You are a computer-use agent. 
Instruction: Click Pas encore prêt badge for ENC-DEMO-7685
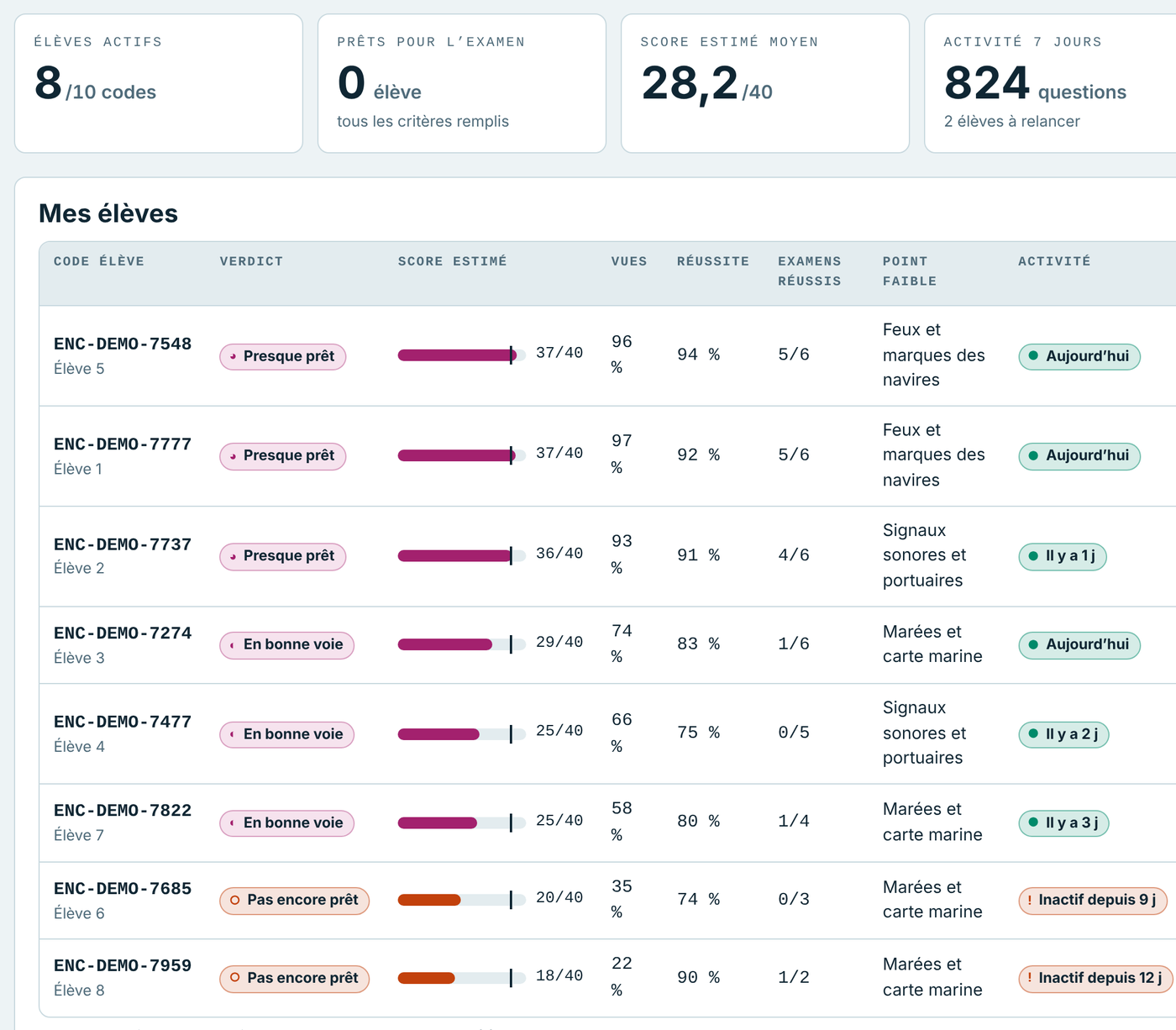point(295,901)
